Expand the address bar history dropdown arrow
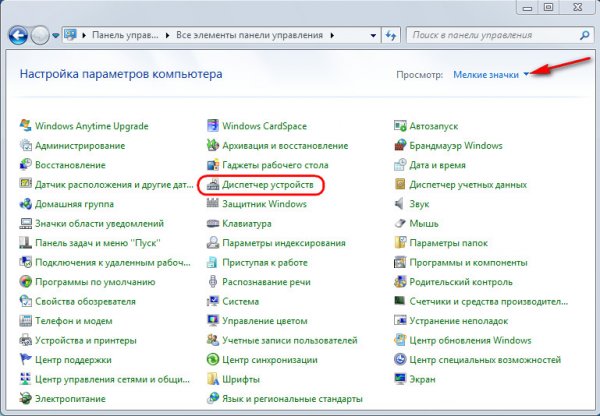Screen dimensions: 600x416 tap(373, 35)
